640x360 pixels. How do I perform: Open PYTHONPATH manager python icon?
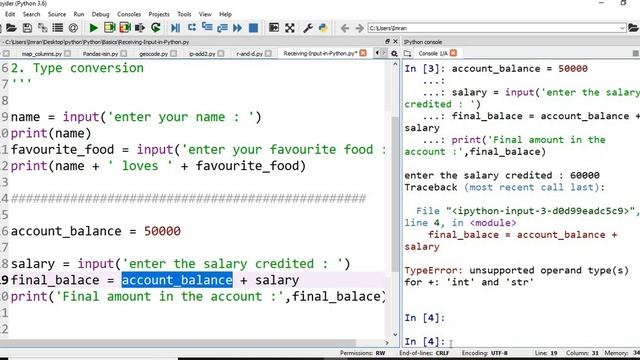point(323,28)
